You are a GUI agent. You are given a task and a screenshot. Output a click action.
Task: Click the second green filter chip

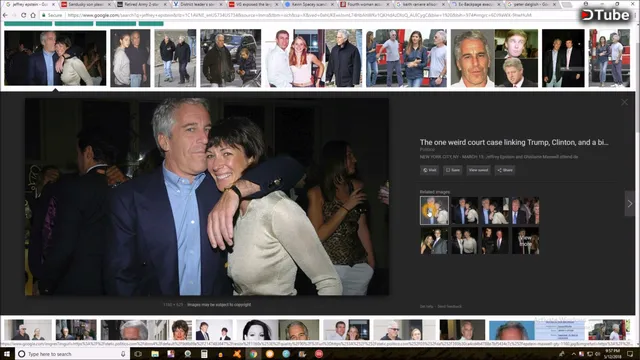click(x=74, y=24)
